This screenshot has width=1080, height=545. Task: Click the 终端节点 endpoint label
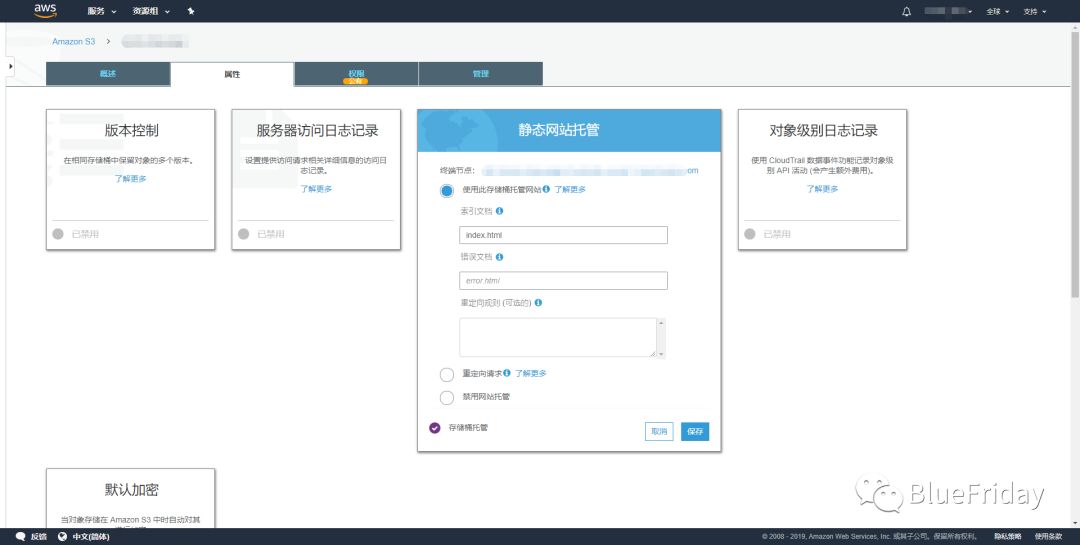pos(457,170)
